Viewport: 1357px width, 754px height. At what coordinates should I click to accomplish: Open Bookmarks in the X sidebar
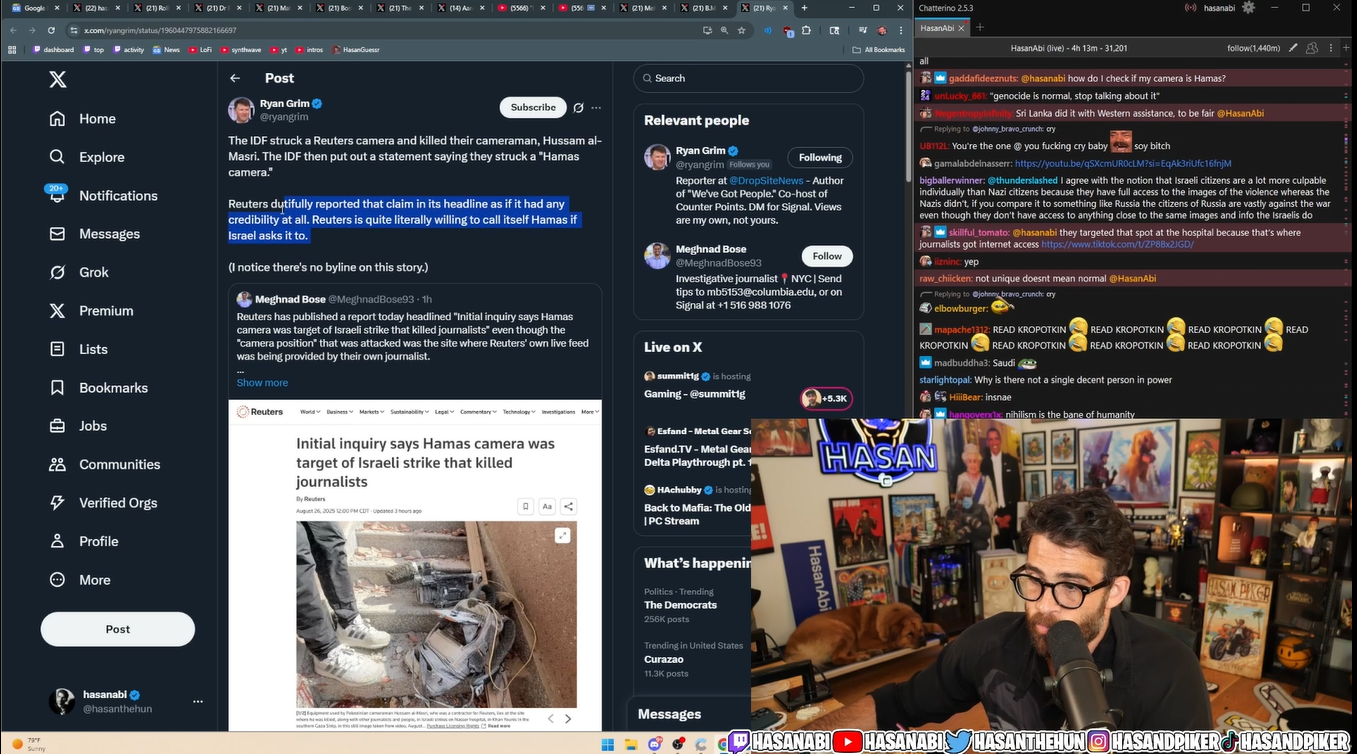click(98, 388)
